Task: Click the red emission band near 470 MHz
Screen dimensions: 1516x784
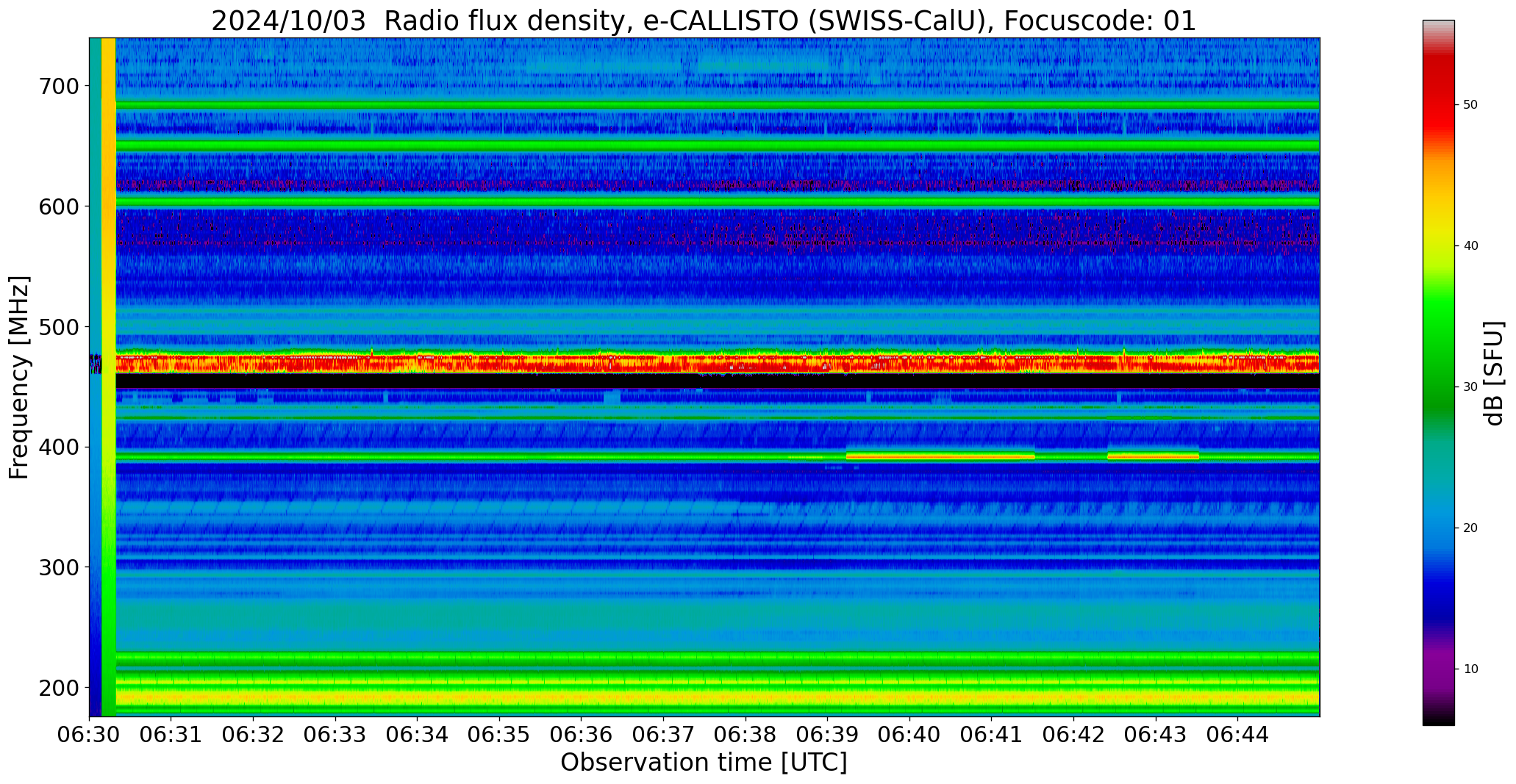Action: (717, 362)
